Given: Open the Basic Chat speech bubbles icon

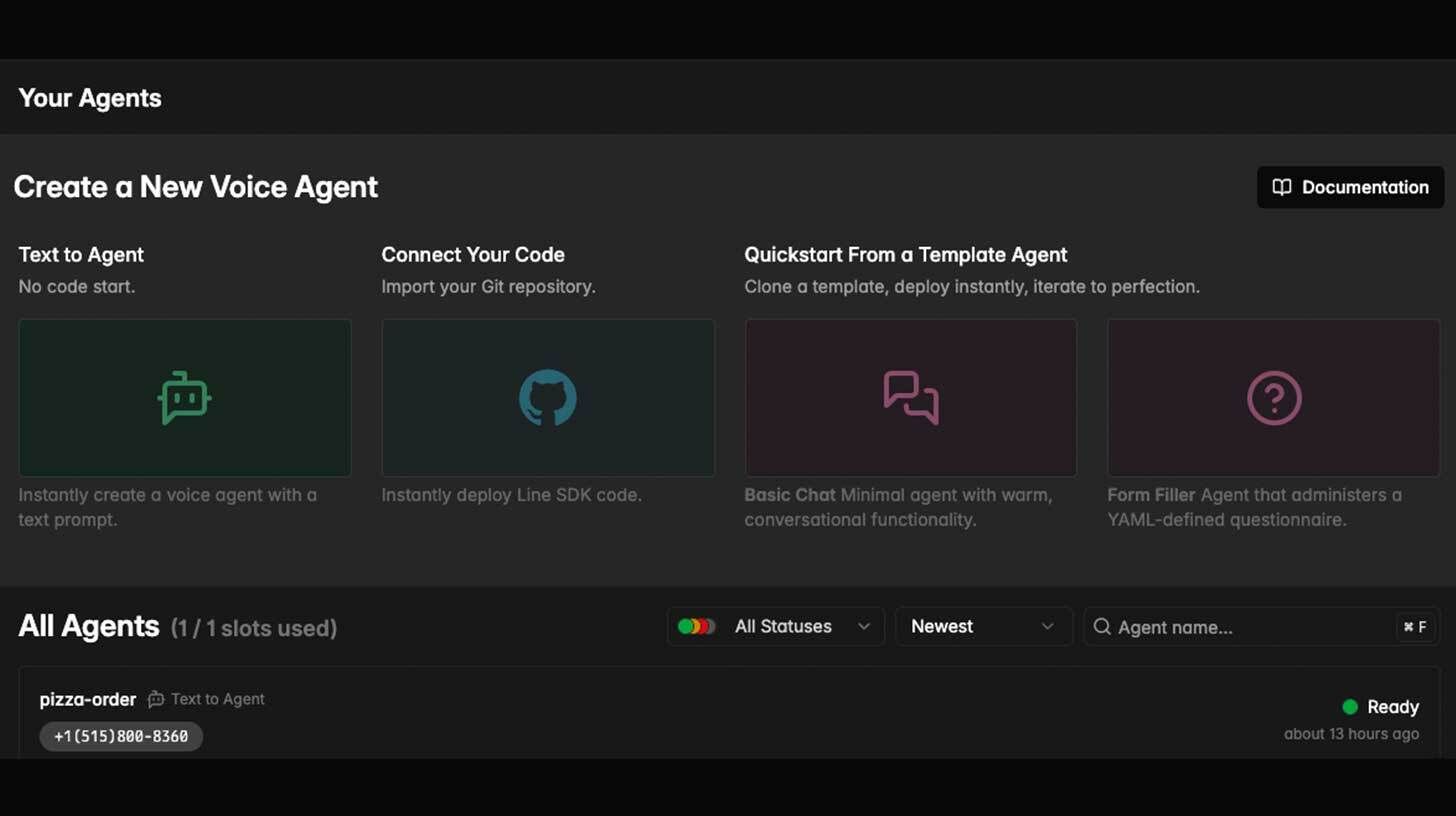Looking at the screenshot, I should point(910,397).
